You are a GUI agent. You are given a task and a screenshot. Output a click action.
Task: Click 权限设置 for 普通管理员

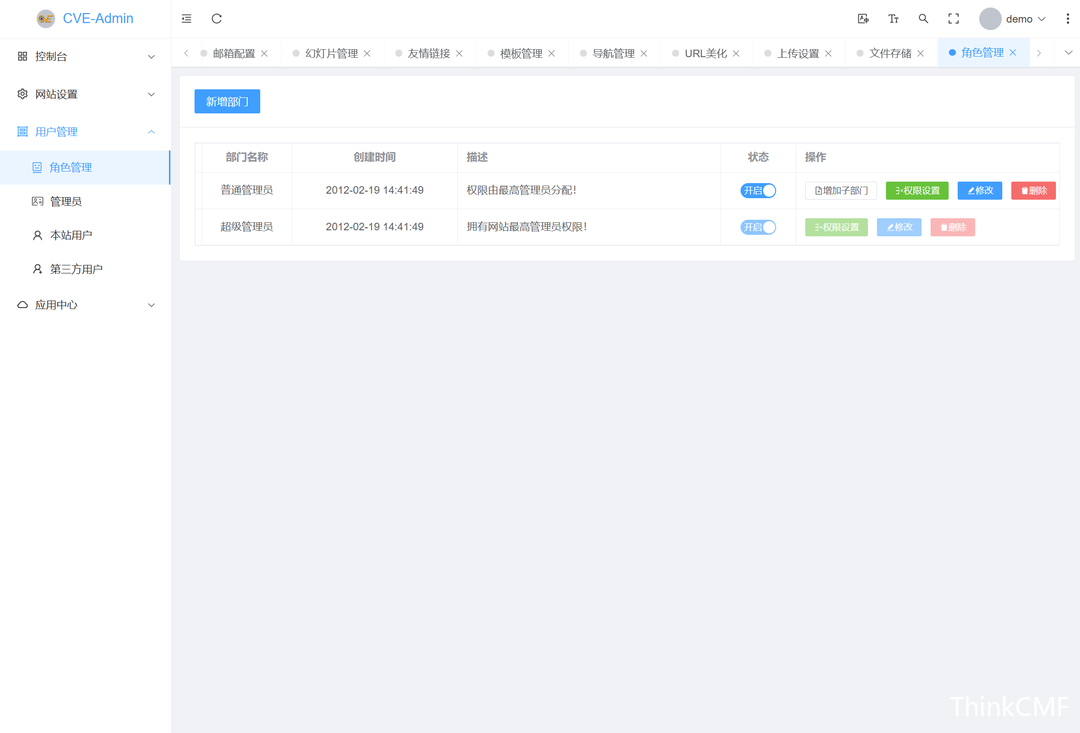[917, 191]
